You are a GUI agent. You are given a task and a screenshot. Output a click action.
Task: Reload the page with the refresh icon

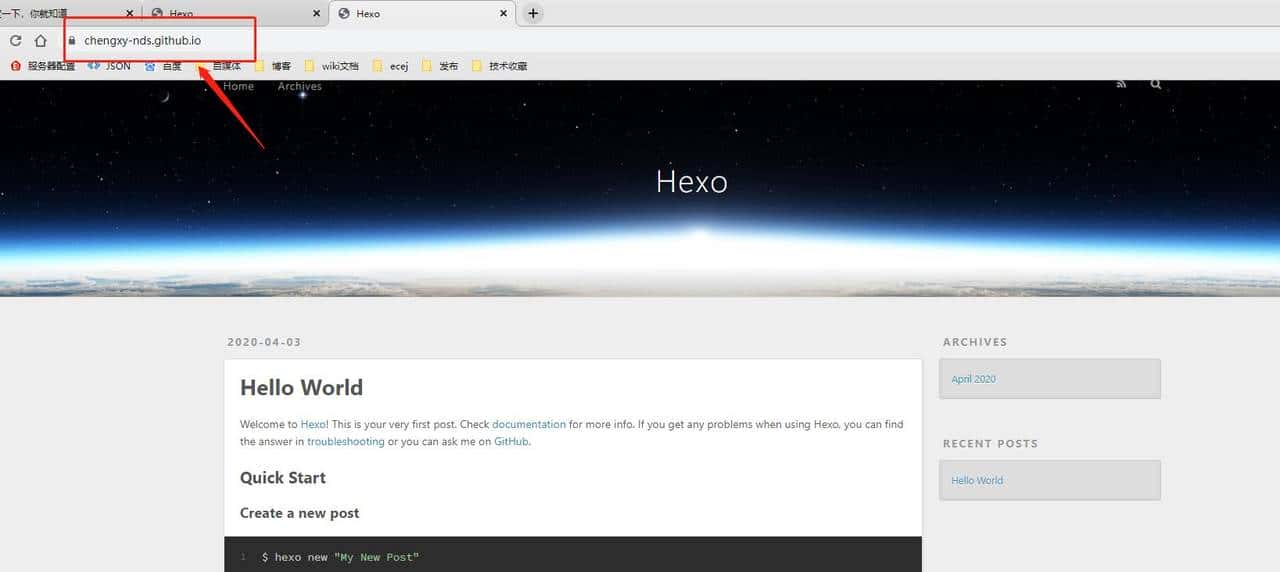click(x=15, y=41)
